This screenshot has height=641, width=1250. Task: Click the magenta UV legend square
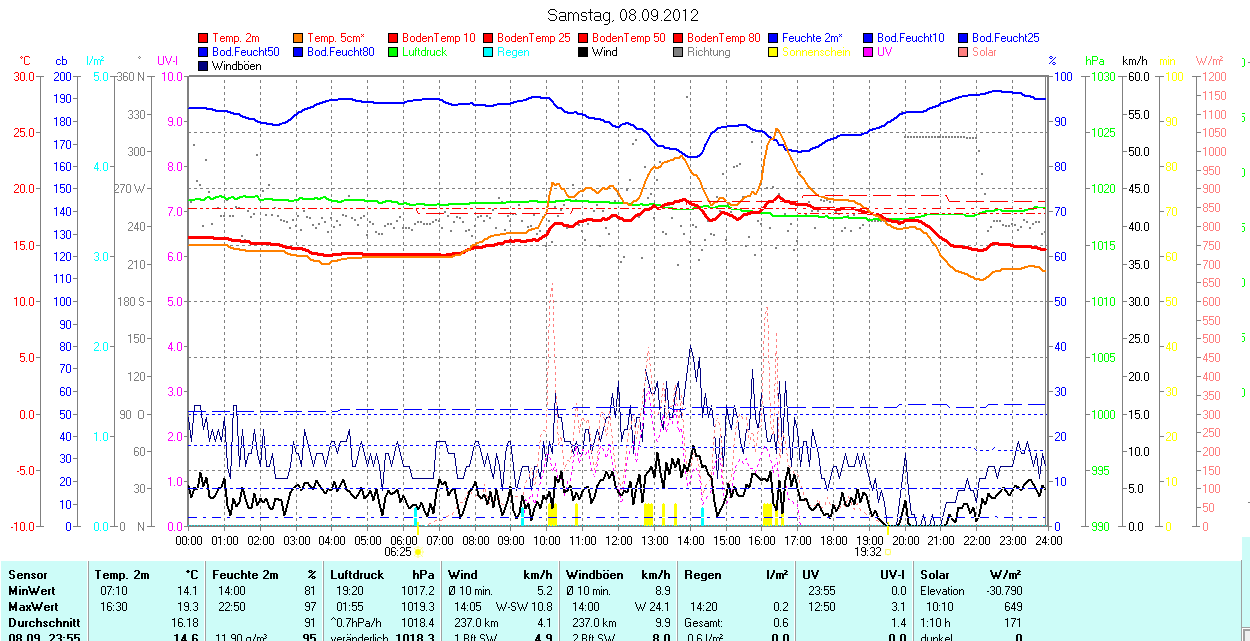click(x=867, y=52)
